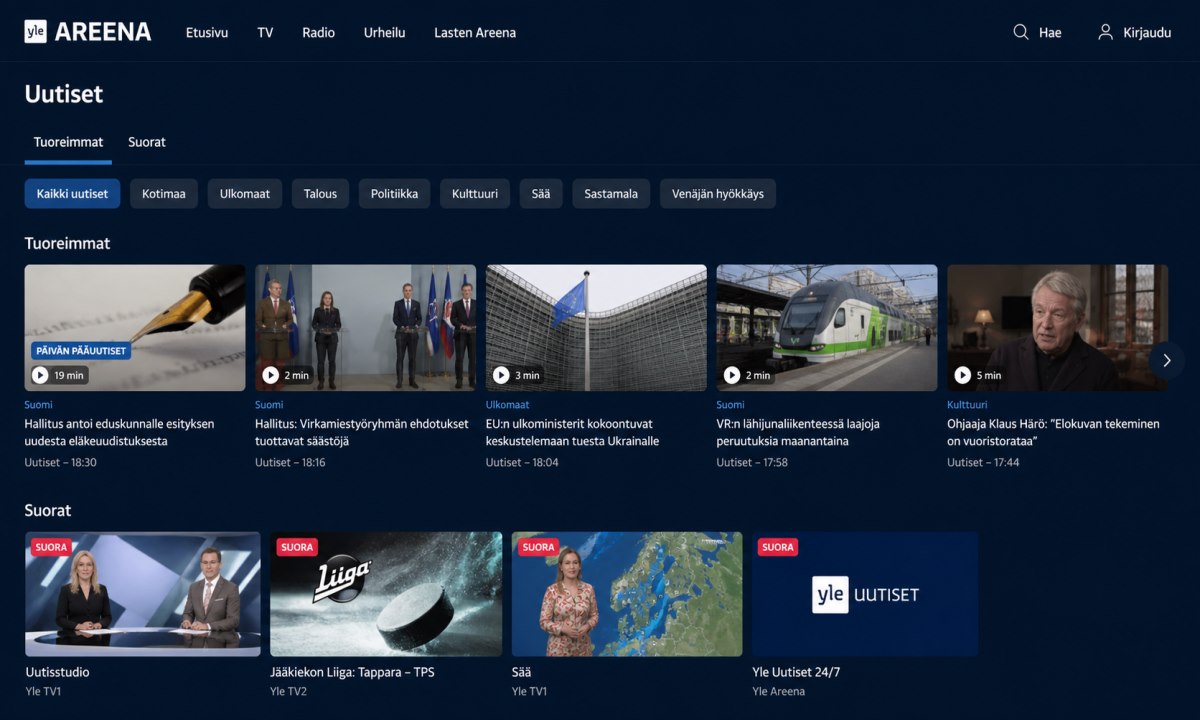Open Etusivu in top navigation

(x=207, y=32)
